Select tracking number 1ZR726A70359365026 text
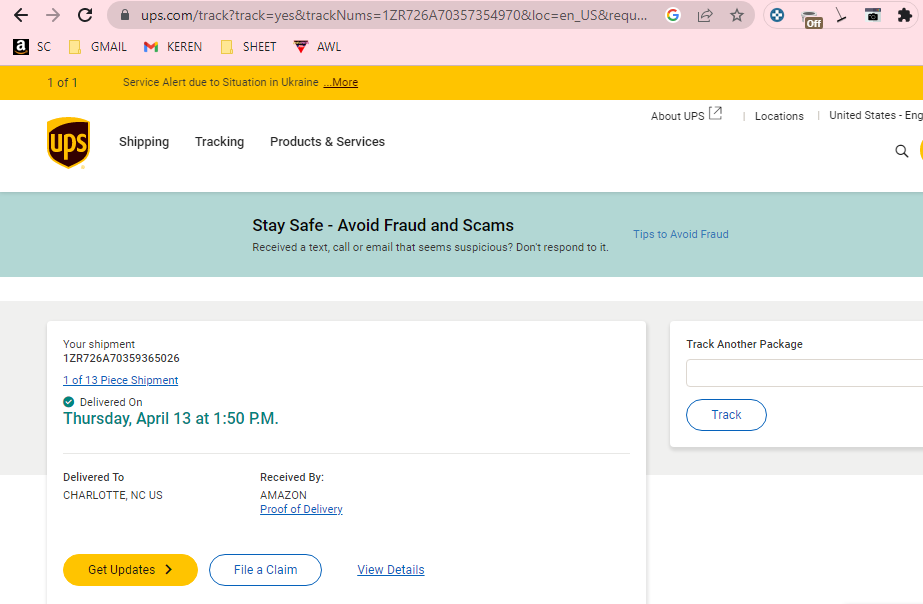 [121, 359]
